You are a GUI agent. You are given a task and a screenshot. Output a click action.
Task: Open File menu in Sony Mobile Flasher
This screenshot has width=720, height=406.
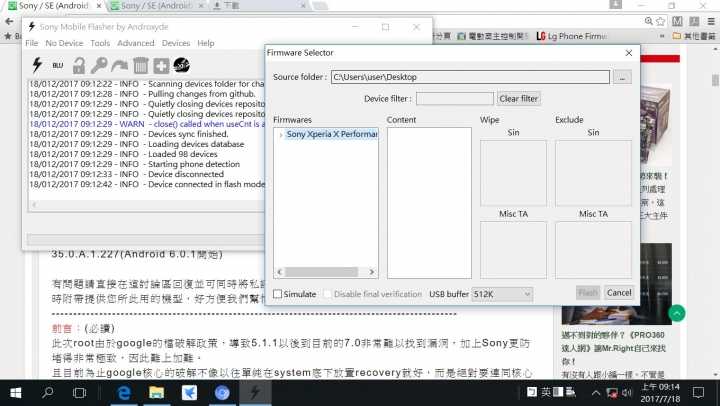click(x=32, y=43)
